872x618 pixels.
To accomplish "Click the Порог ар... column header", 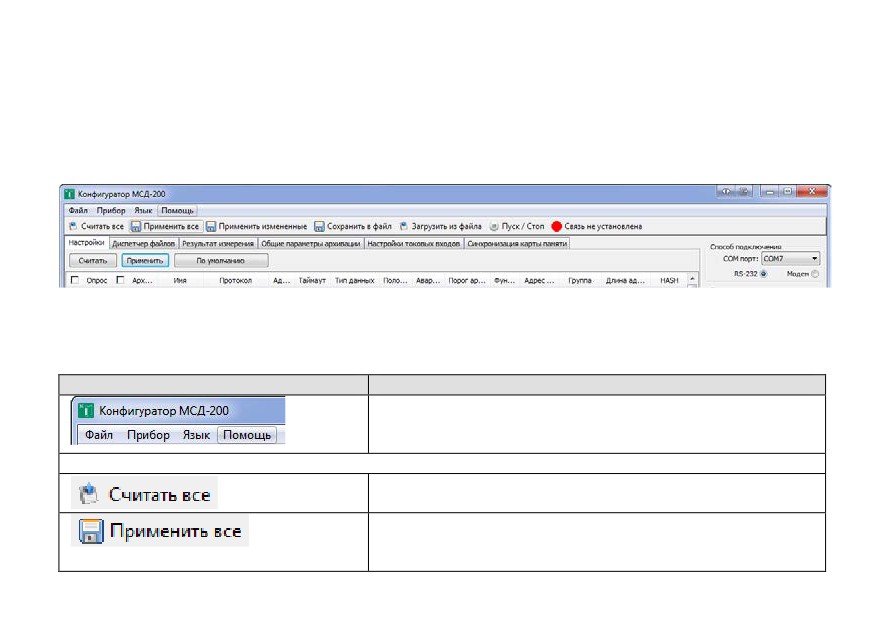I will [x=467, y=280].
